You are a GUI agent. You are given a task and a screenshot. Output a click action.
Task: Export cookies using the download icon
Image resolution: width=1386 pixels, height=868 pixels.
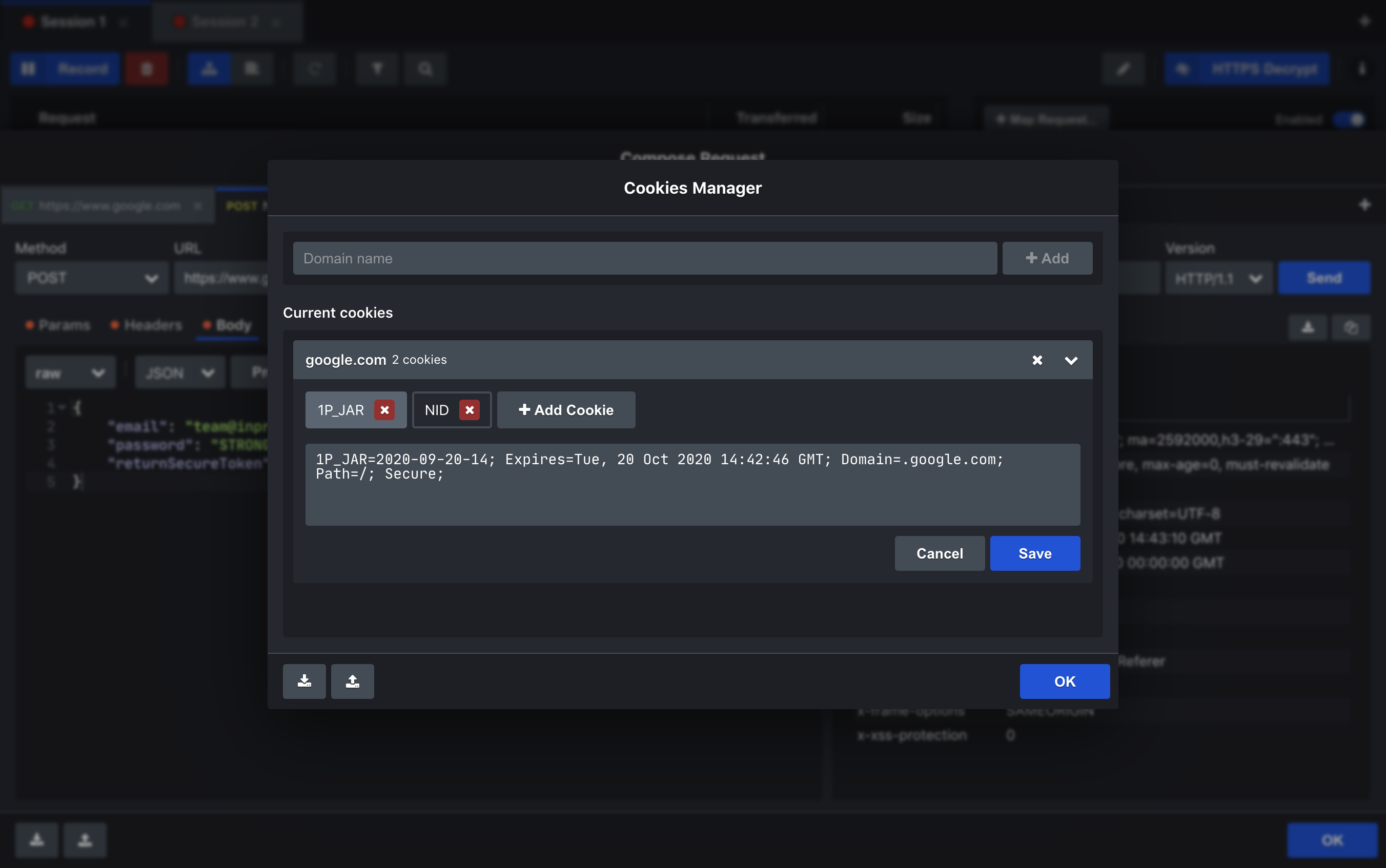pyautogui.click(x=304, y=681)
